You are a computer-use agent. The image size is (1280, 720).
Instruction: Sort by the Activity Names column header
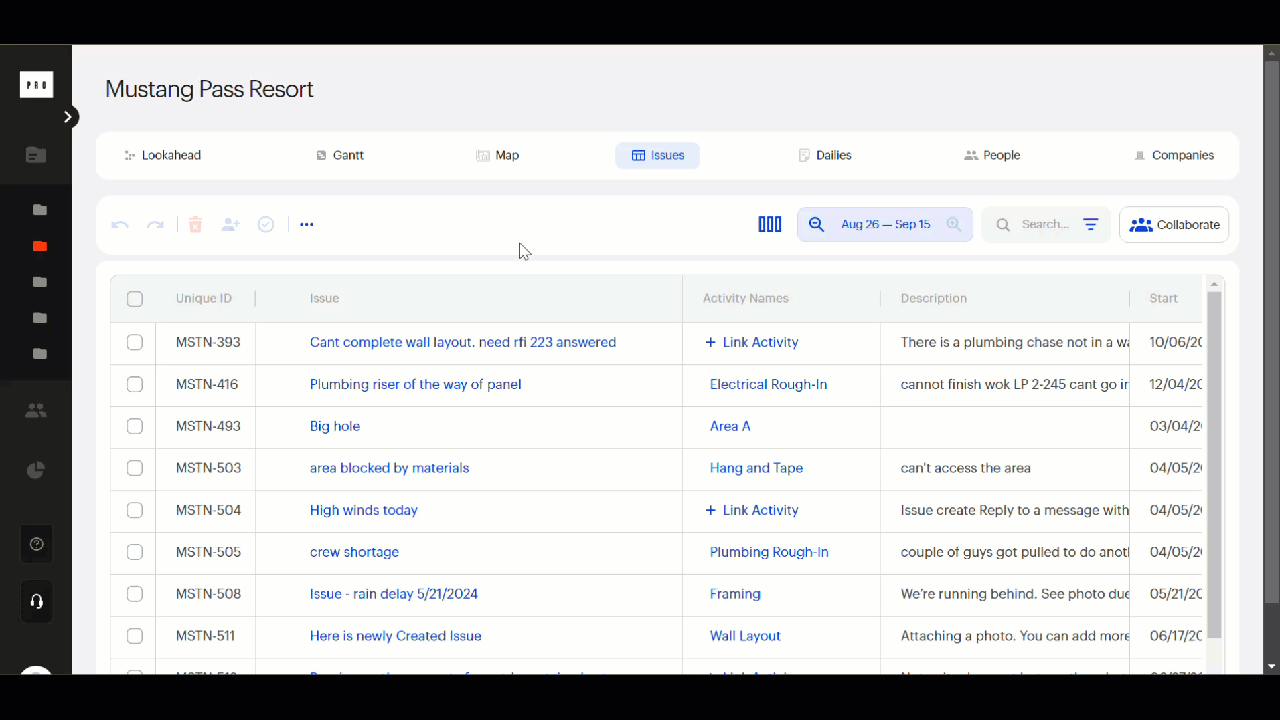point(745,298)
